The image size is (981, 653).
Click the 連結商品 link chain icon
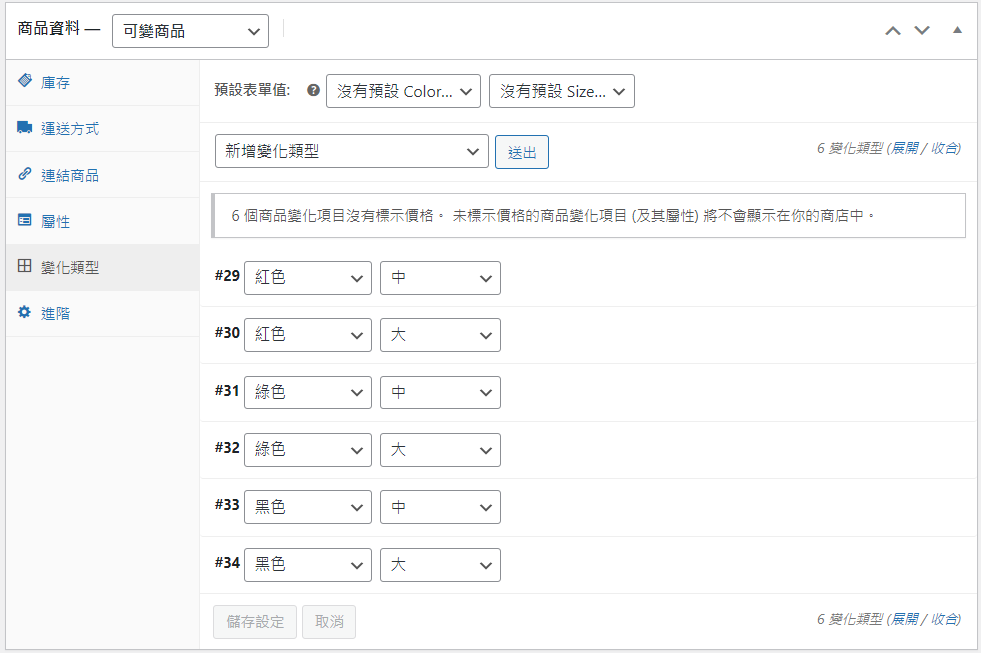pos(25,174)
